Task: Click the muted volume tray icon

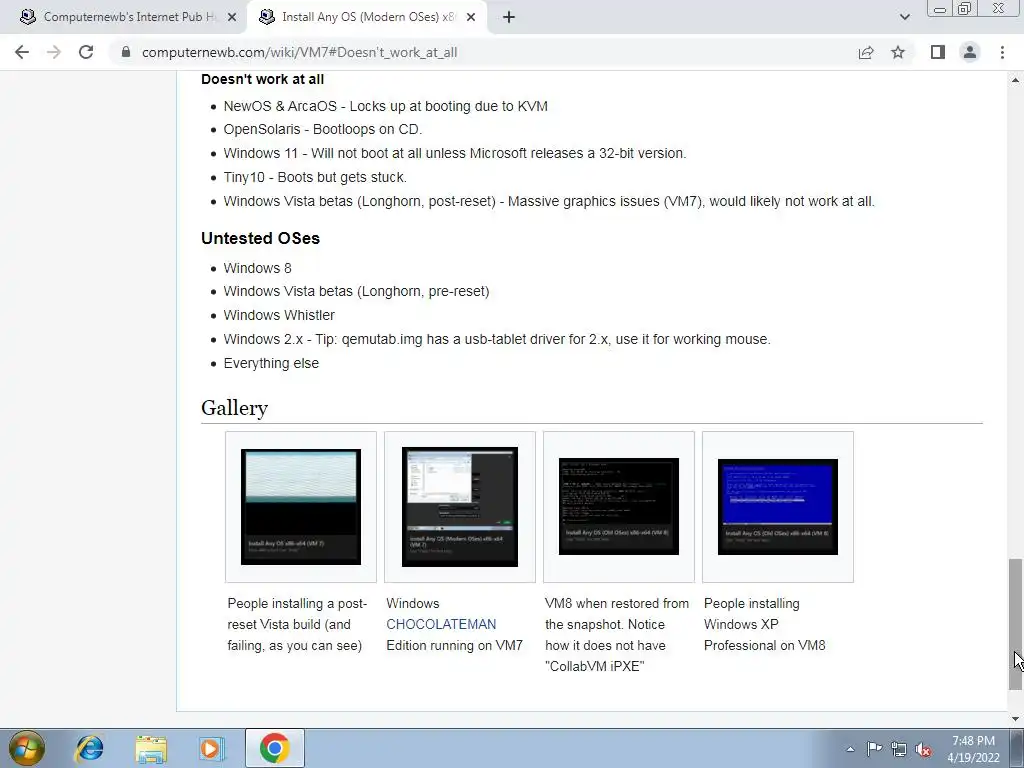Action: coord(923,750)
